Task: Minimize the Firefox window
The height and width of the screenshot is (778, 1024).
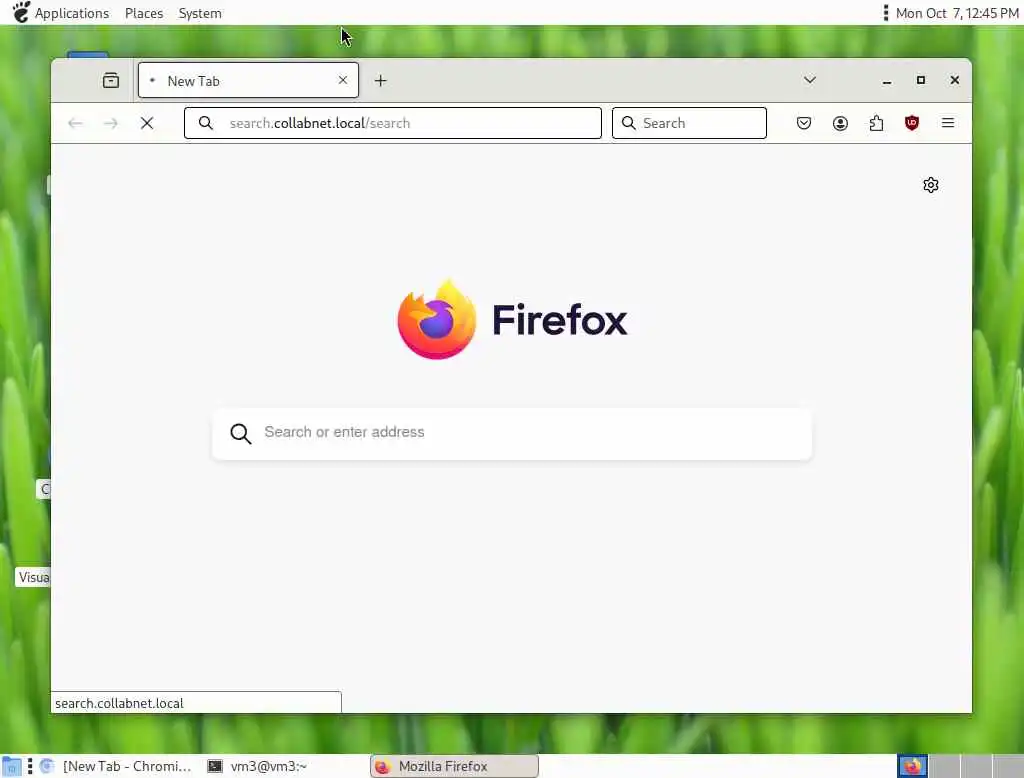Action: point(887,80)
